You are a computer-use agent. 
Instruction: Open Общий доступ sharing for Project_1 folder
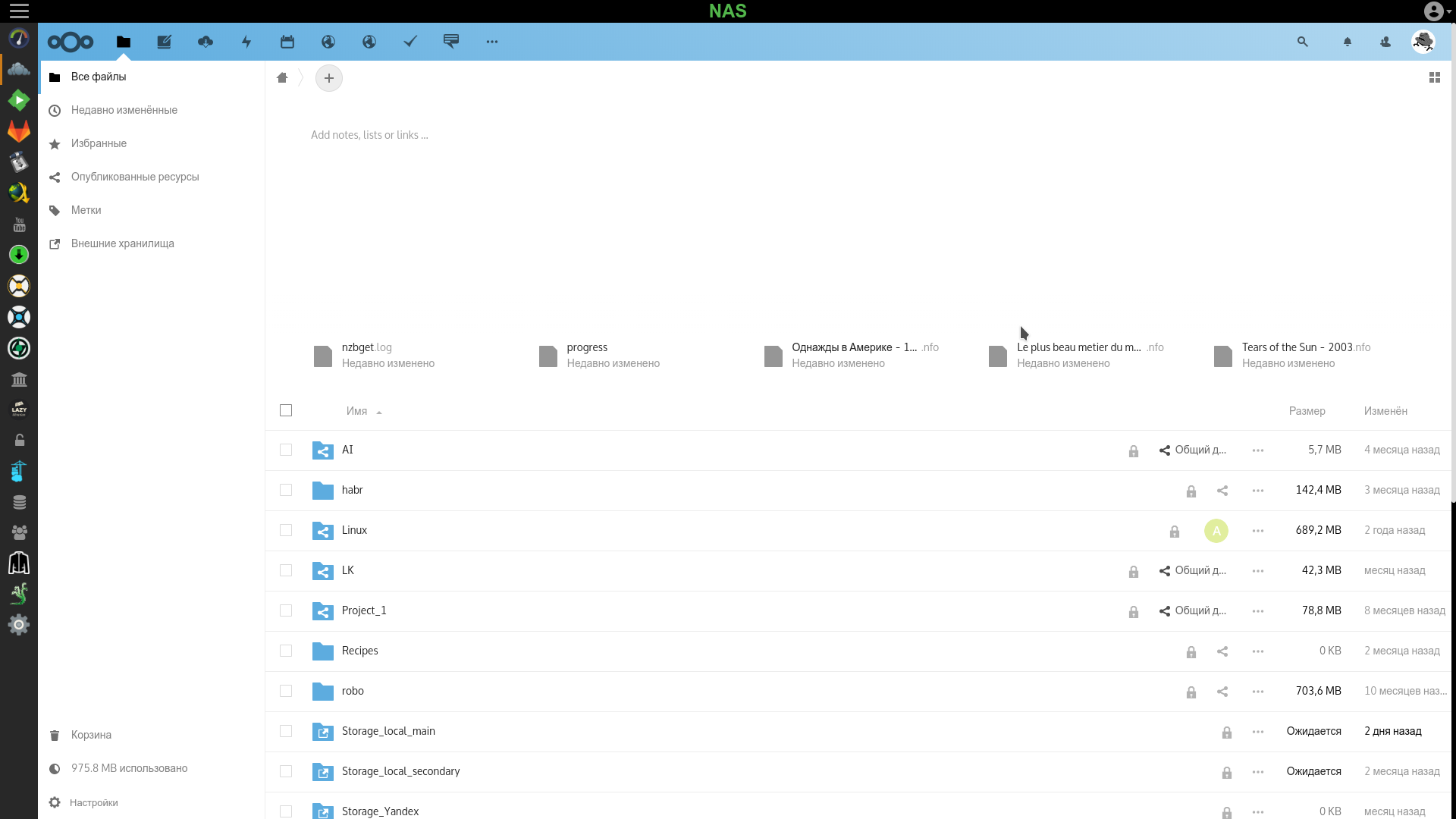(x=1192, y=610)
